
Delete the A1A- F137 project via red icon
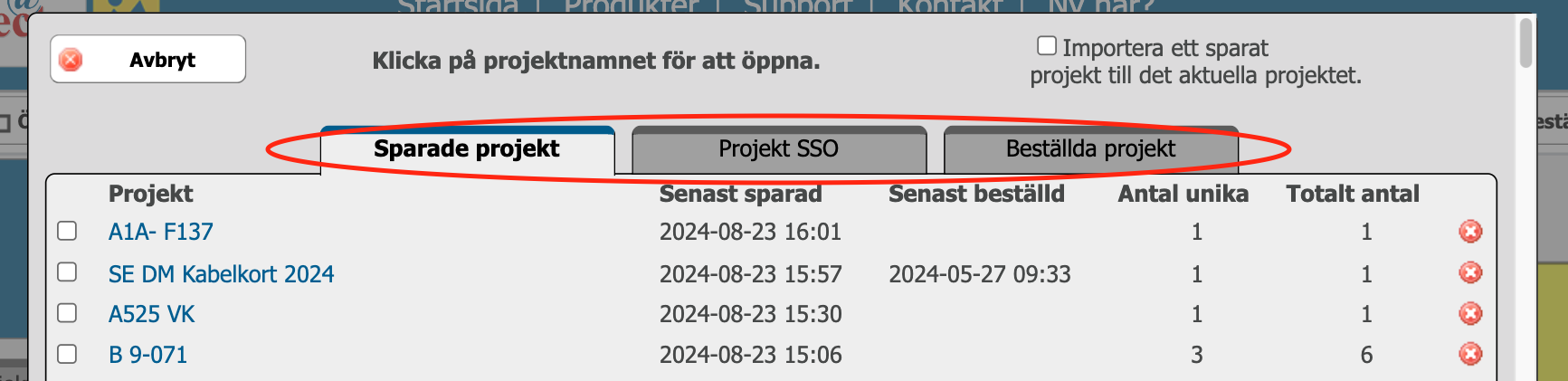pyautogui.click(x=1470, y=232)
